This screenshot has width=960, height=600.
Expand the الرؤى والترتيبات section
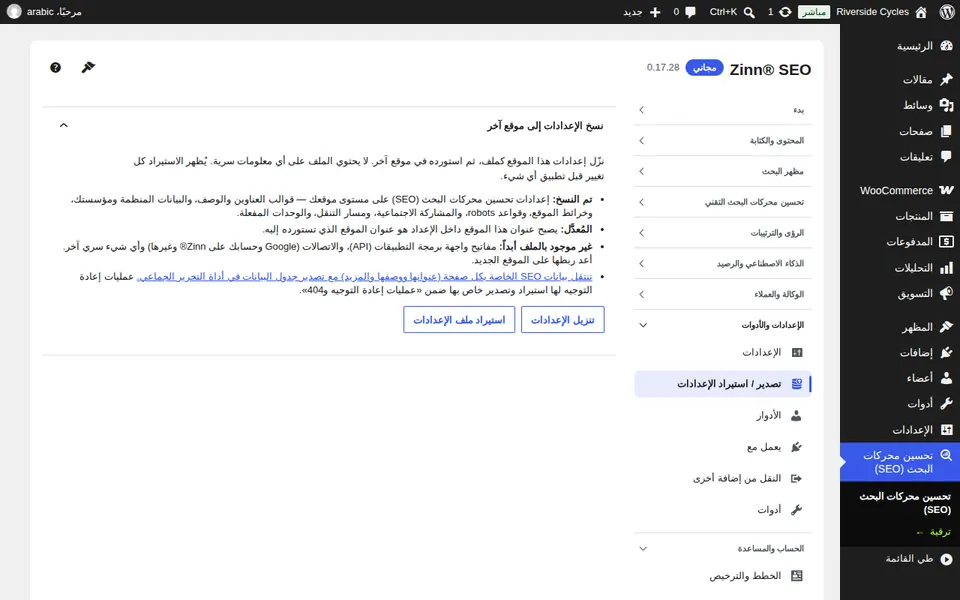723,233
